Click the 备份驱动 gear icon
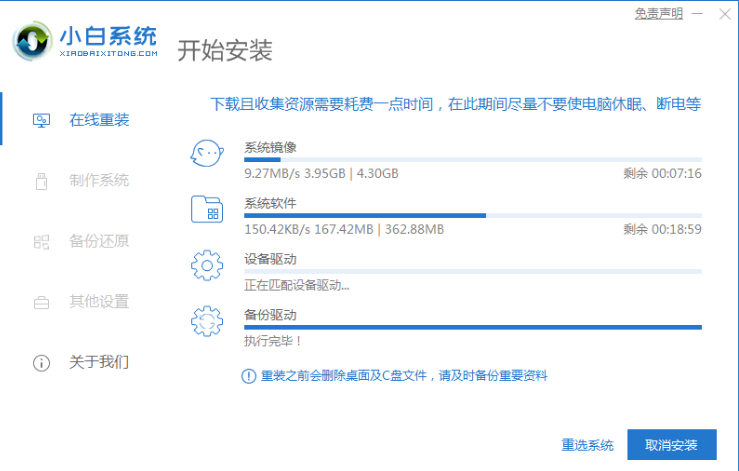Image resolution: width=739 pixels, height=471 pixels. 206,321
